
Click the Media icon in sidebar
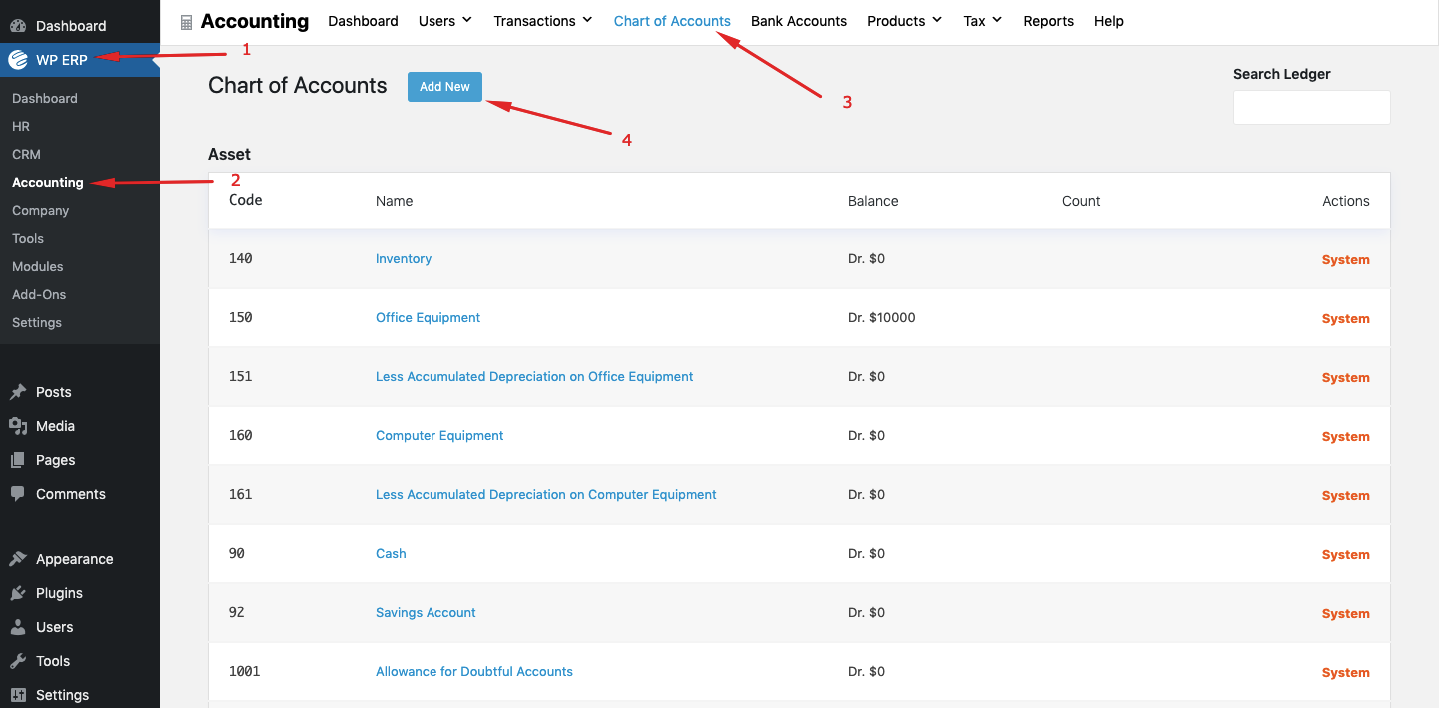point(18,426)
